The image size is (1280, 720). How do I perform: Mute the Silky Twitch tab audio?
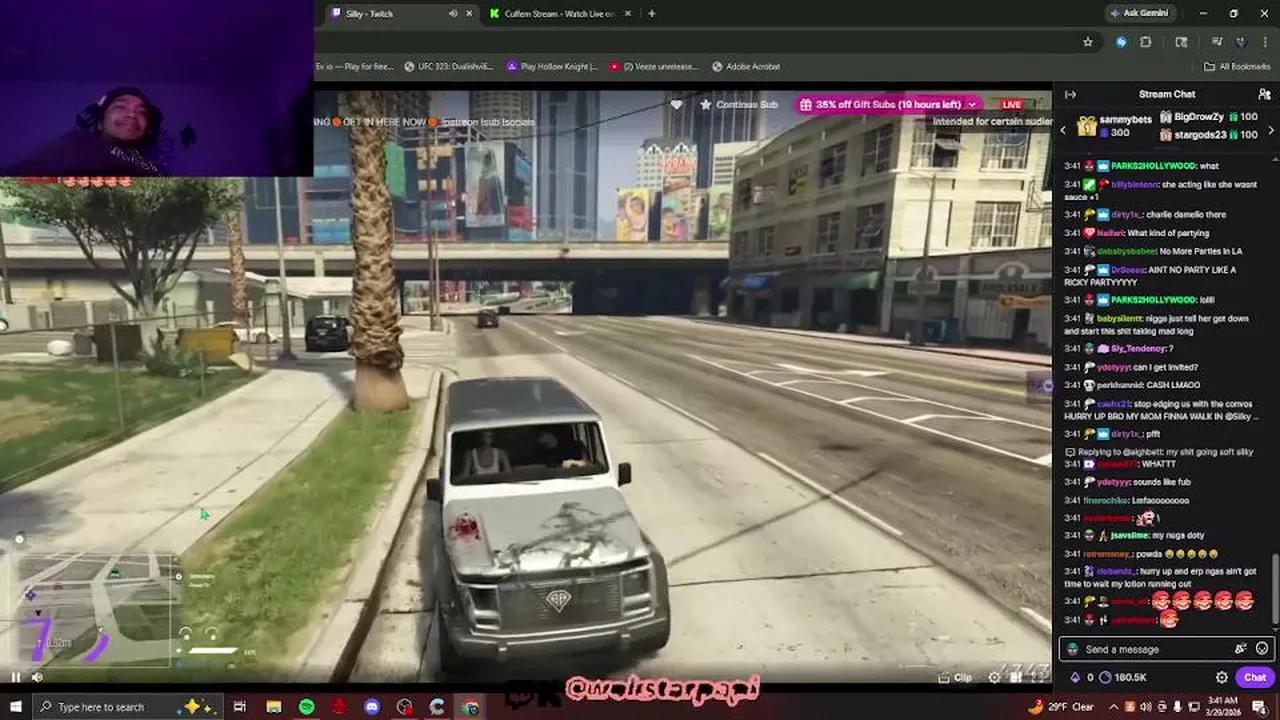click(453, 13)
